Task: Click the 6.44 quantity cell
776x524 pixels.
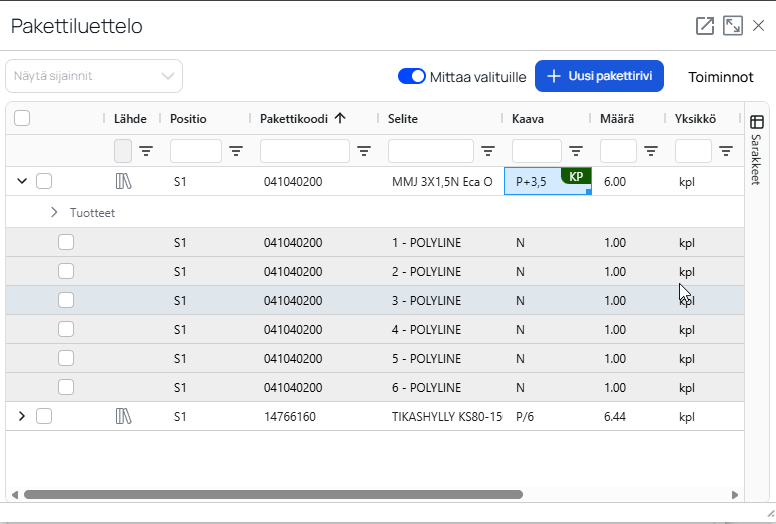Action: click(615, 417)
